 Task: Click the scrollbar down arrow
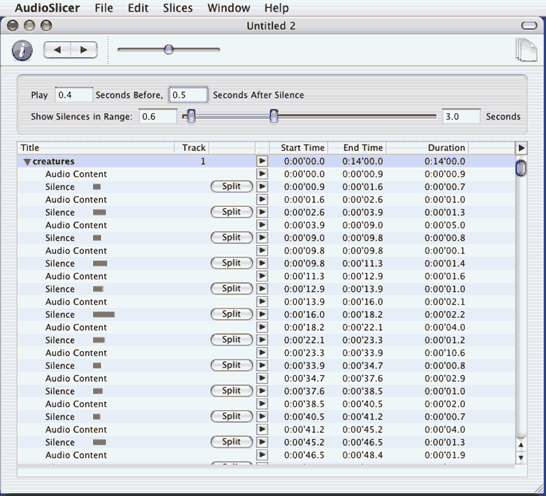[521, 458]
